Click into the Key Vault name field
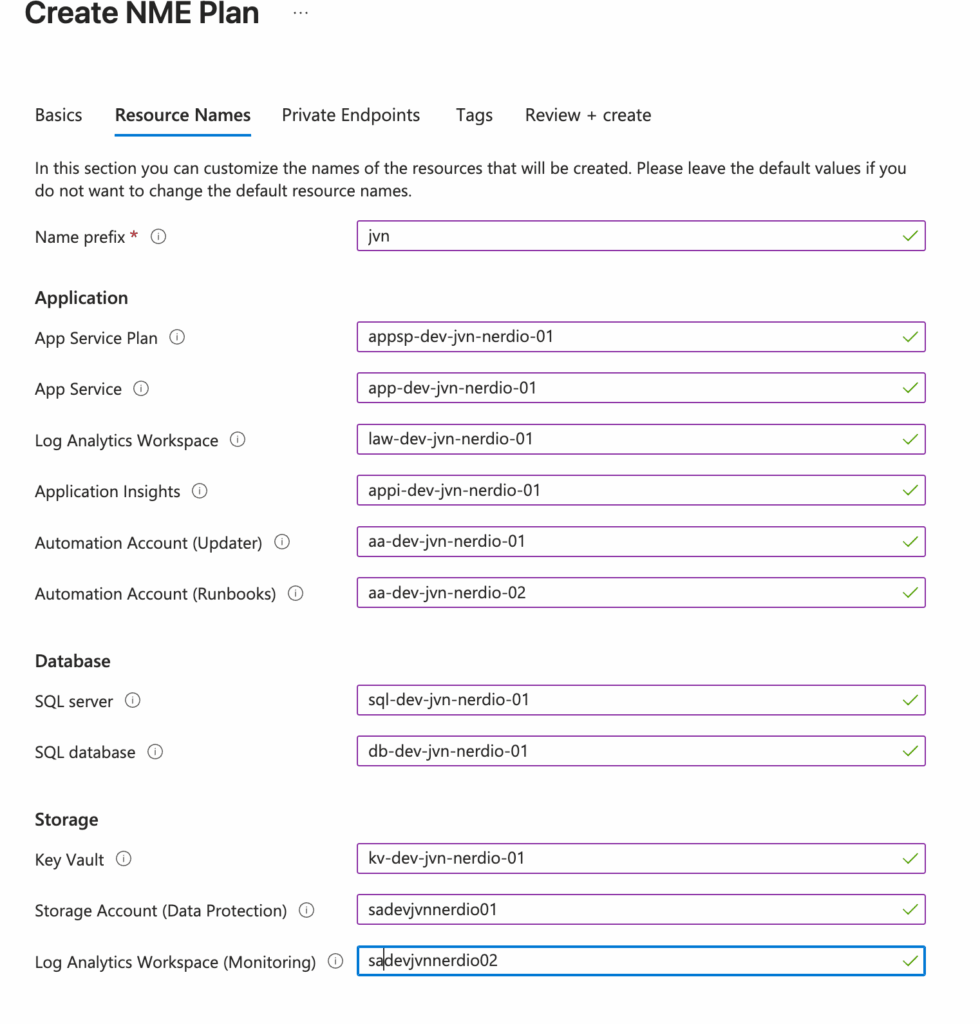 (640, 858)
